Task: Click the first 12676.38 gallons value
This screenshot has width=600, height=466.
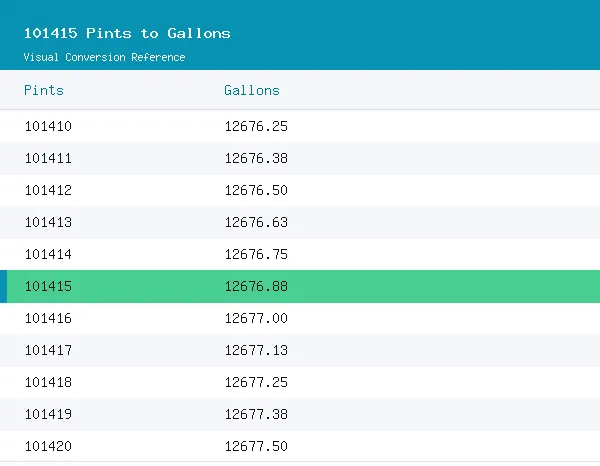Action: point(256,158)
